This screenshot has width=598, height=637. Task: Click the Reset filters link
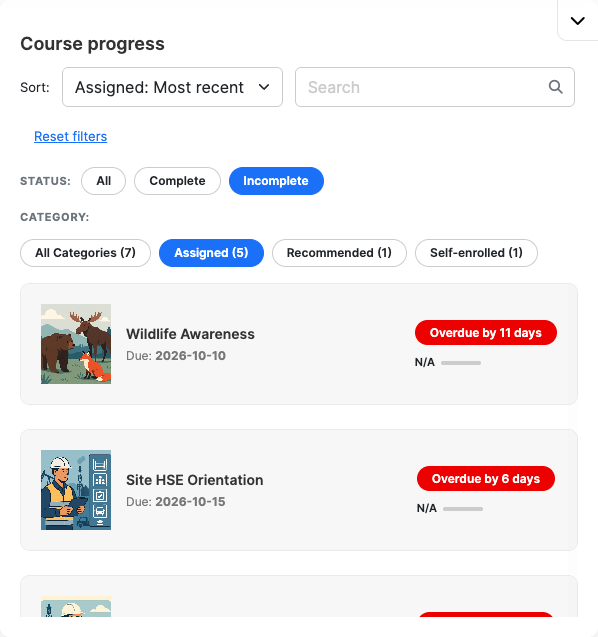click(x=71, y=136)
